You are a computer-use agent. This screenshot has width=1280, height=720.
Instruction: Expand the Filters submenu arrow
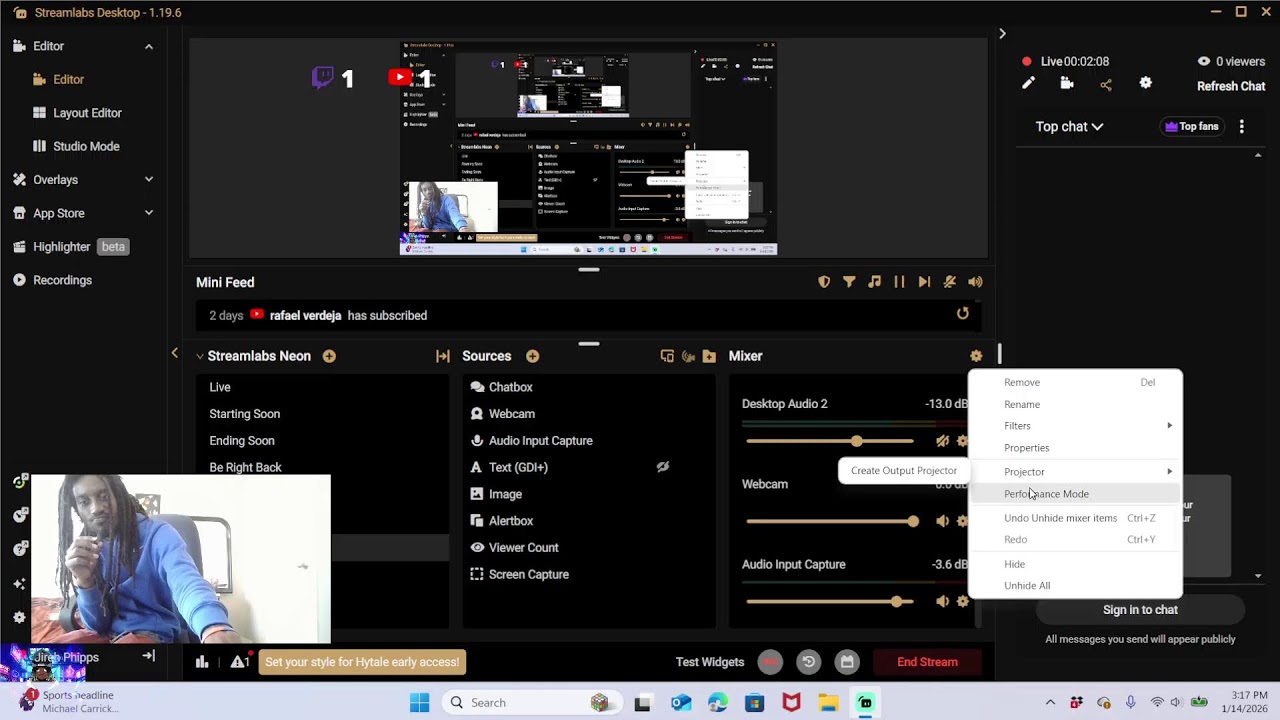click(1169, 426)
